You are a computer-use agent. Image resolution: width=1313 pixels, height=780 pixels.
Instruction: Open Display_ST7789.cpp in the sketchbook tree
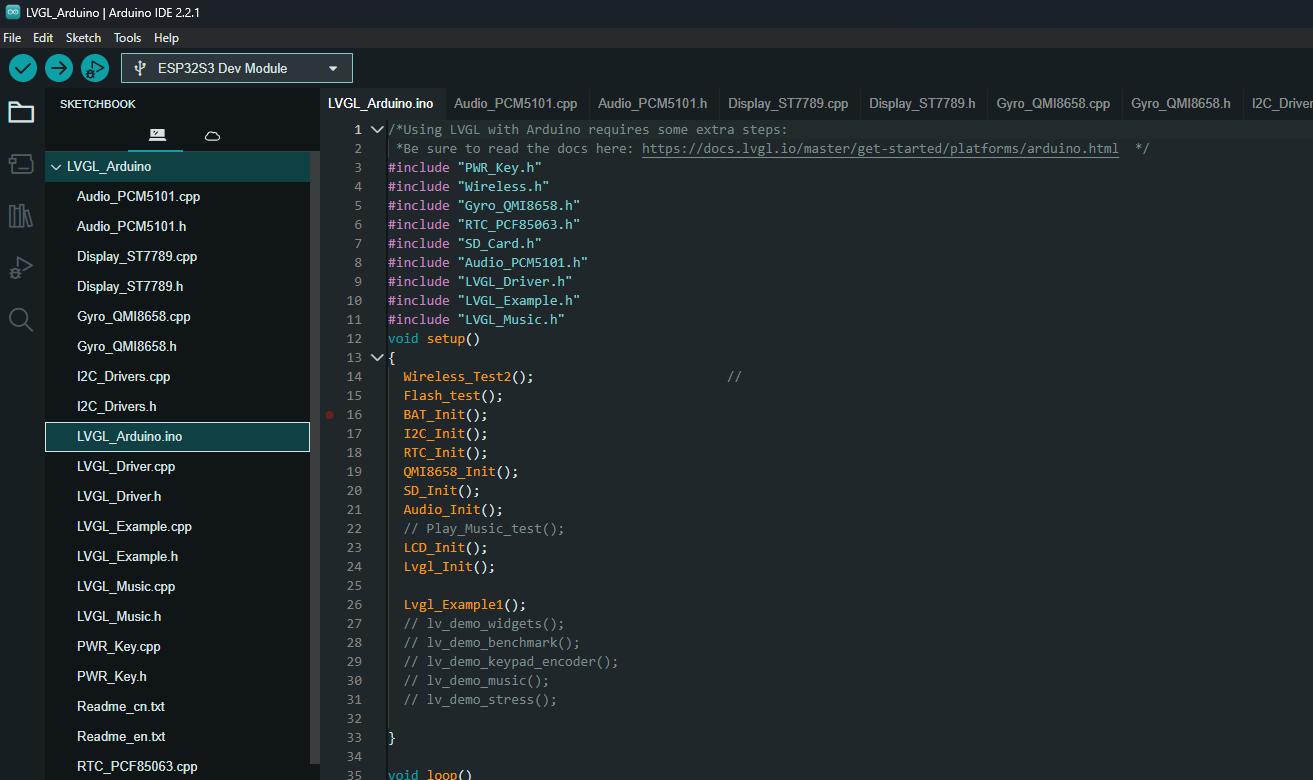[177, 257]
